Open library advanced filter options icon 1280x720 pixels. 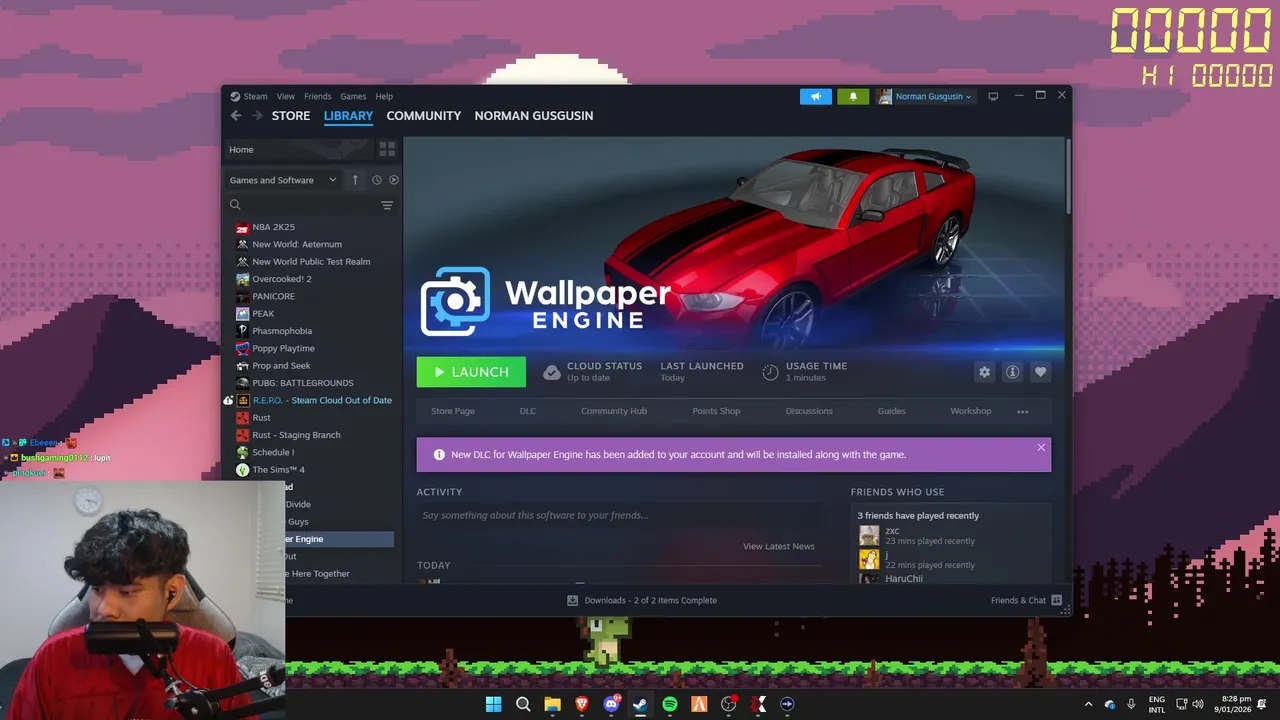[387, 205]
